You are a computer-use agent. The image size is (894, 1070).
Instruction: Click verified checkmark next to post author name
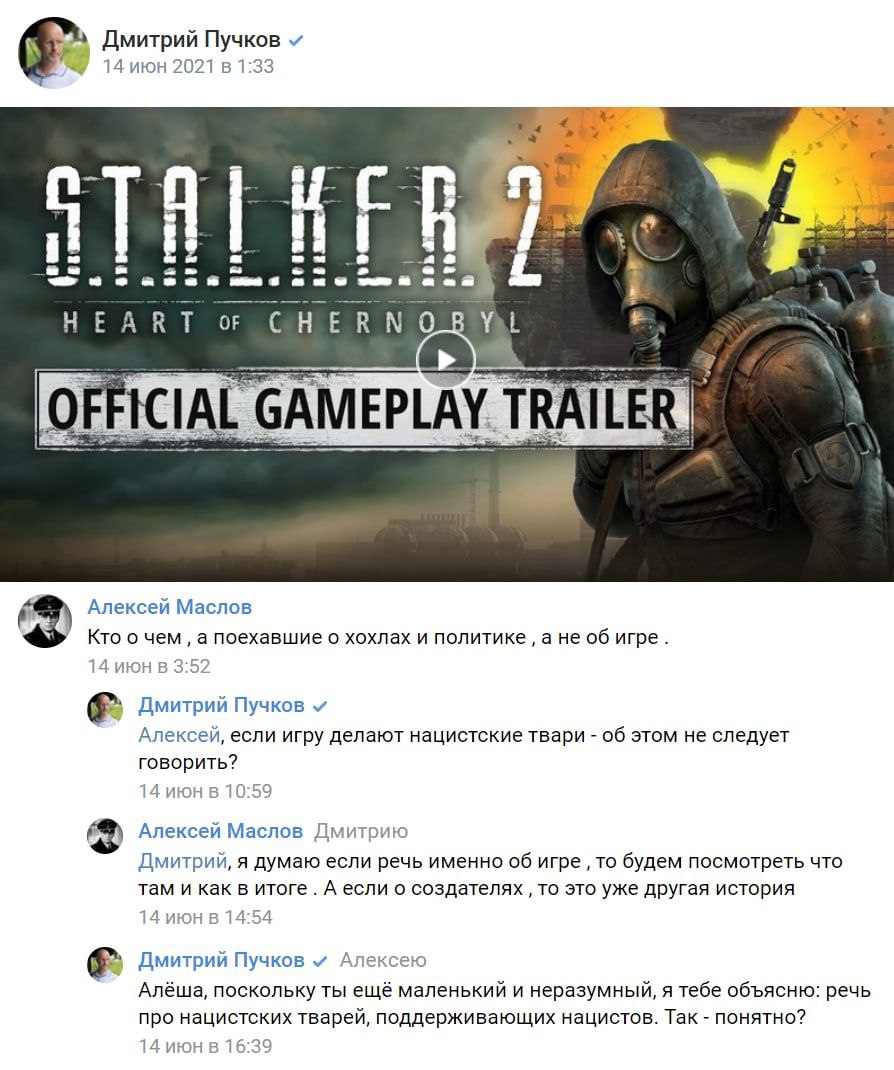click(x=296, y=41)
